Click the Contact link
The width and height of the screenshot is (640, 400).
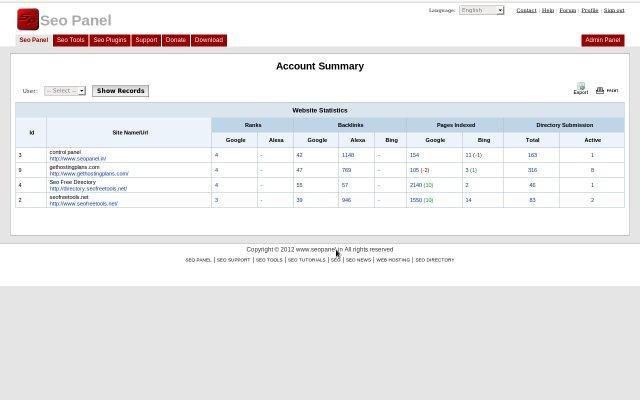526,10
